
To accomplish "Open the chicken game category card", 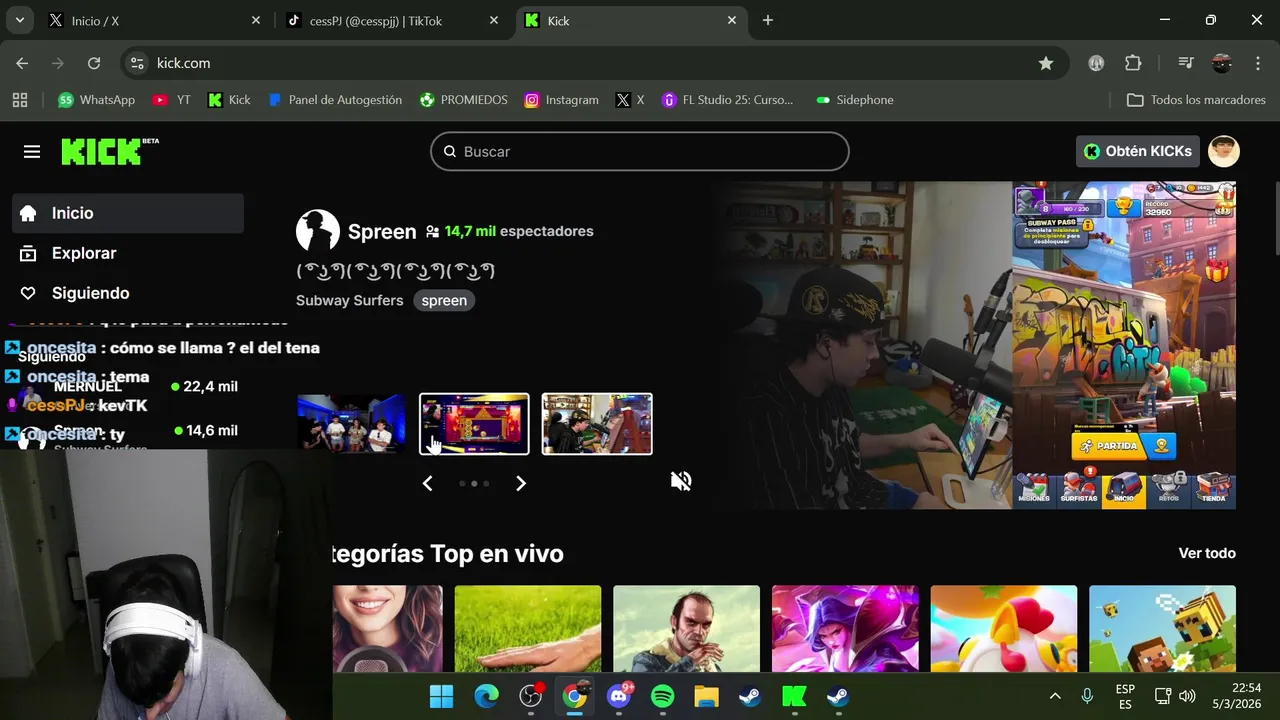I will (1004, 629).
